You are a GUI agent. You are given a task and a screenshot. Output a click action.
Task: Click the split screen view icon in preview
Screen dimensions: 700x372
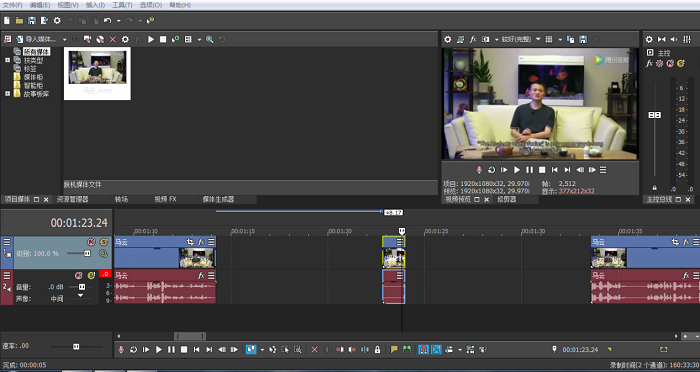486,39
